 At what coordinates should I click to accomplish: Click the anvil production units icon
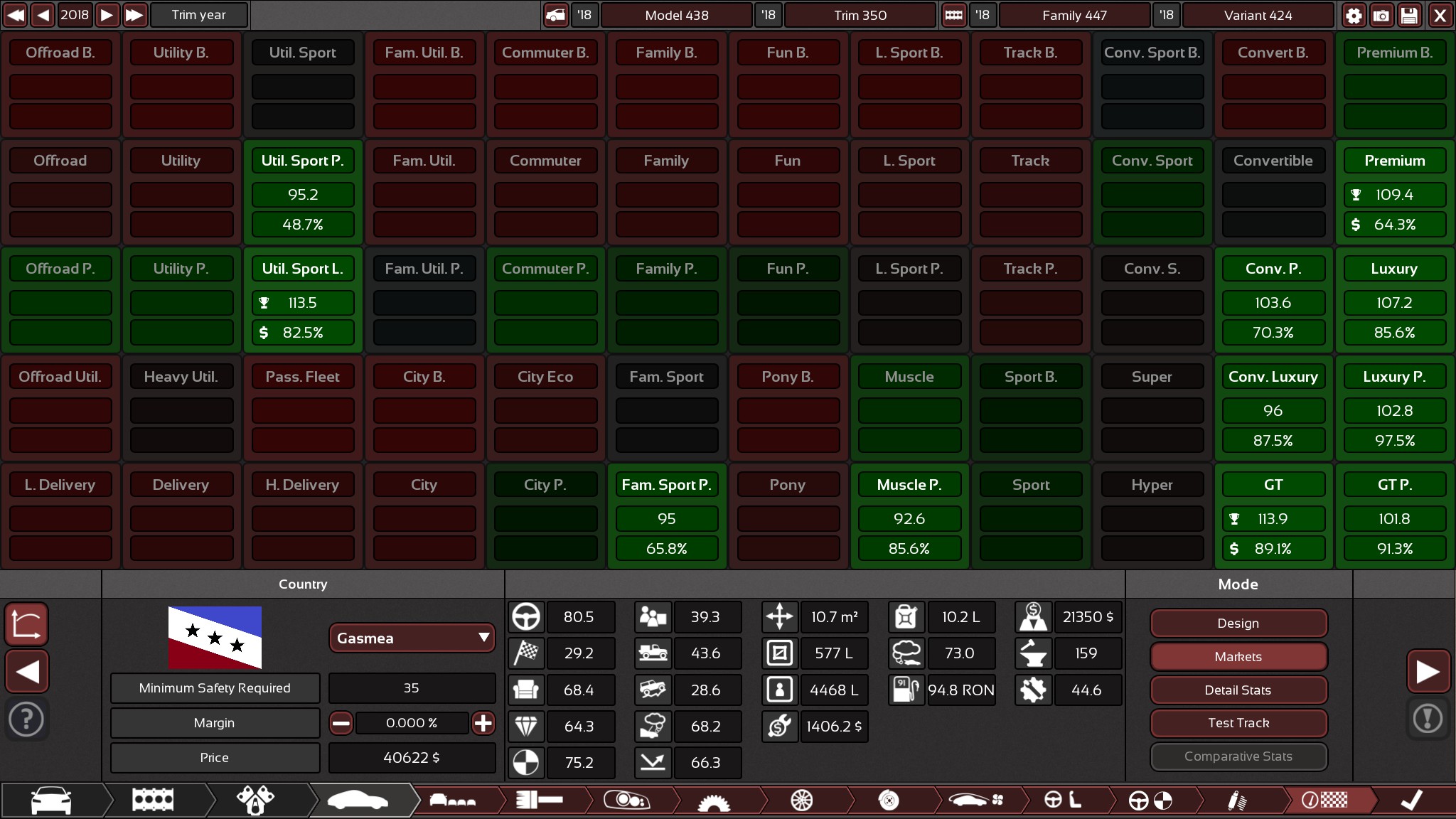(x=1033, y=653)
